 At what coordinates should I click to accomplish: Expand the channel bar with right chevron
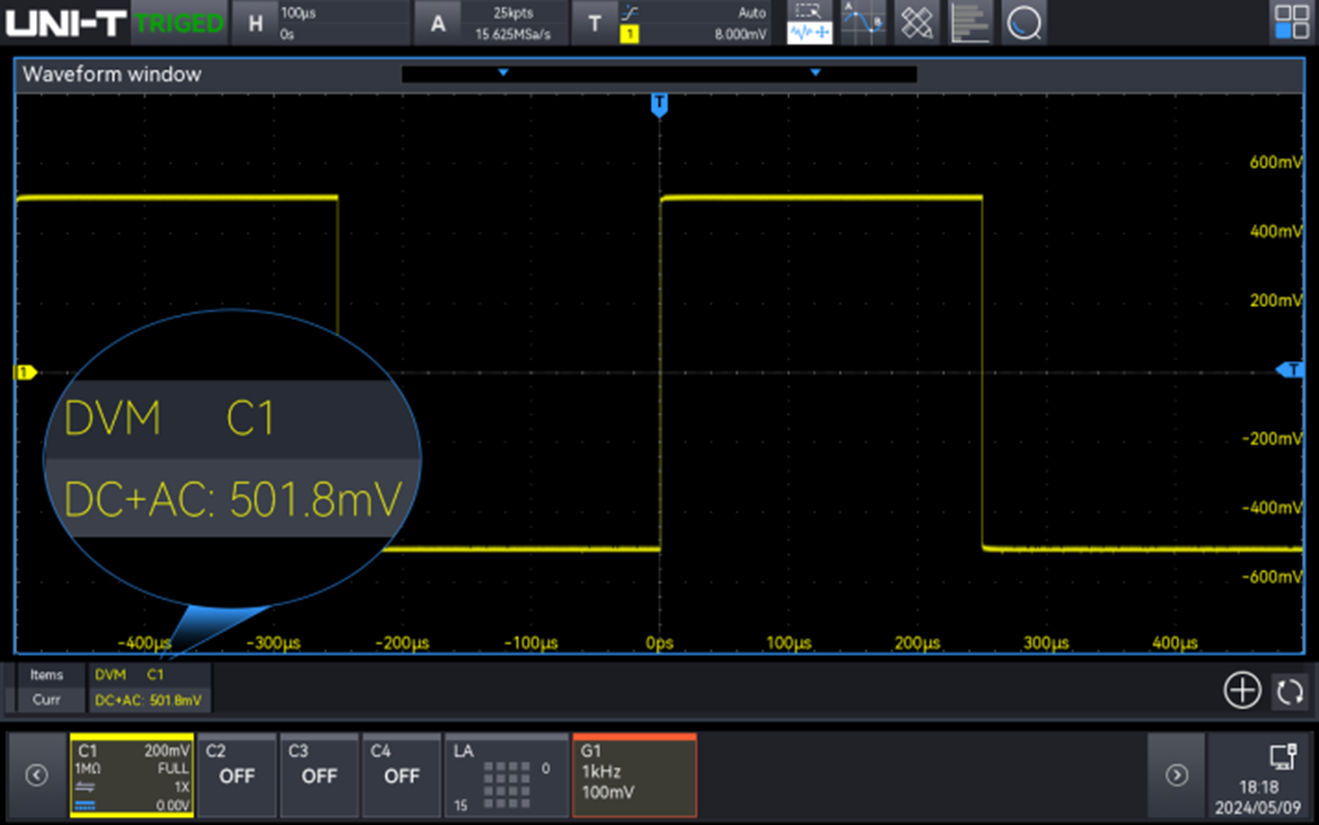click(x=1177, y=775)
